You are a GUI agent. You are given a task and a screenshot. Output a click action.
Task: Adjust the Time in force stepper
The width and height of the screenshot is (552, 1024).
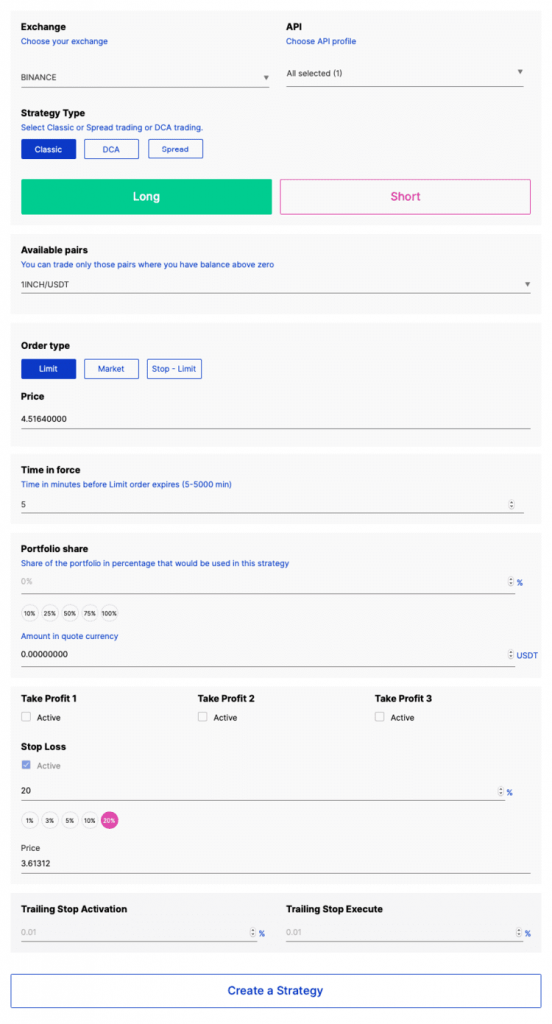511,504
